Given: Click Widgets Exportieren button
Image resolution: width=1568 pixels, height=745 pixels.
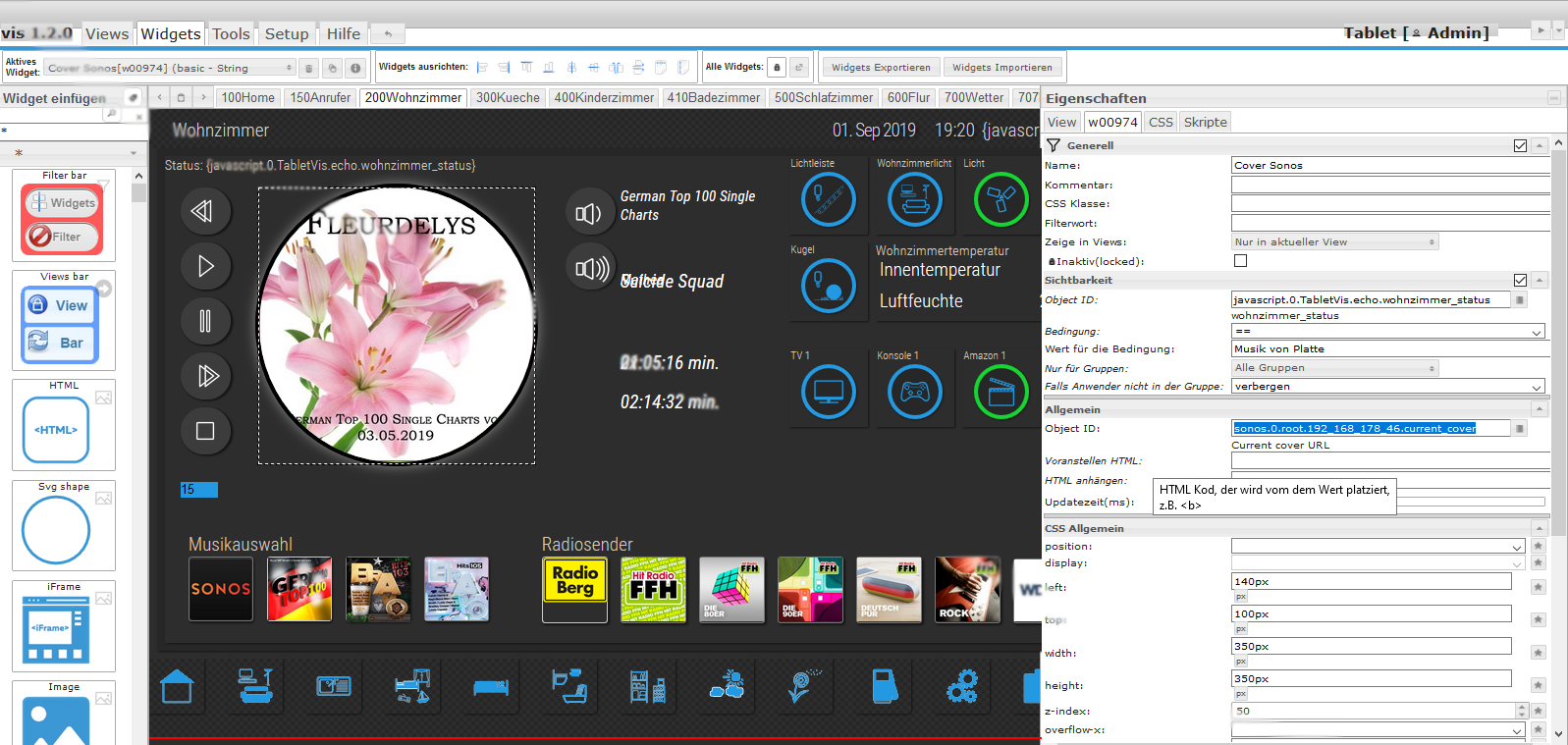Looking at the screenshot, I should coord(881,67).
